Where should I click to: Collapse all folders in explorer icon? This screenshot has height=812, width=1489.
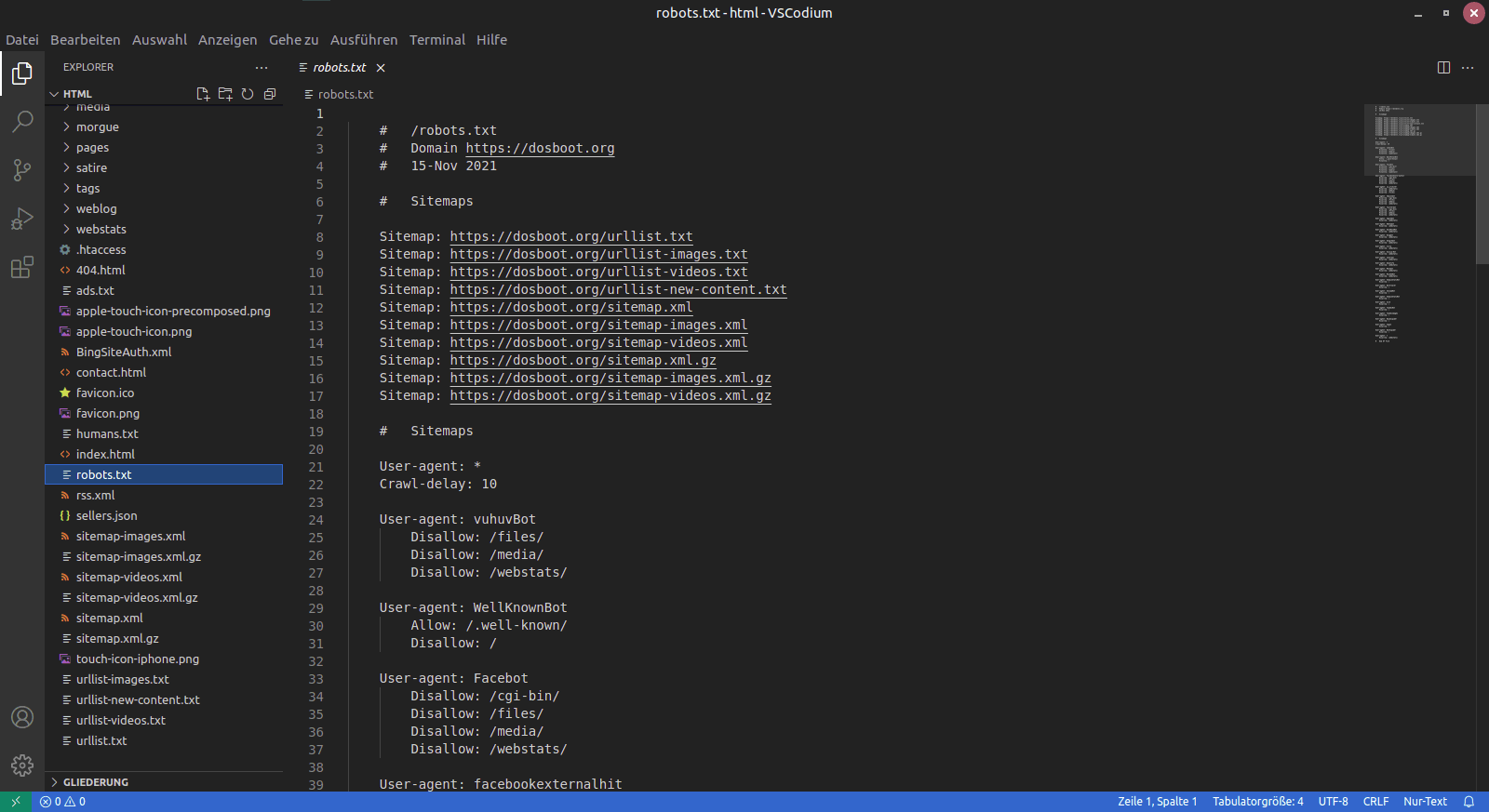[270, 94]
